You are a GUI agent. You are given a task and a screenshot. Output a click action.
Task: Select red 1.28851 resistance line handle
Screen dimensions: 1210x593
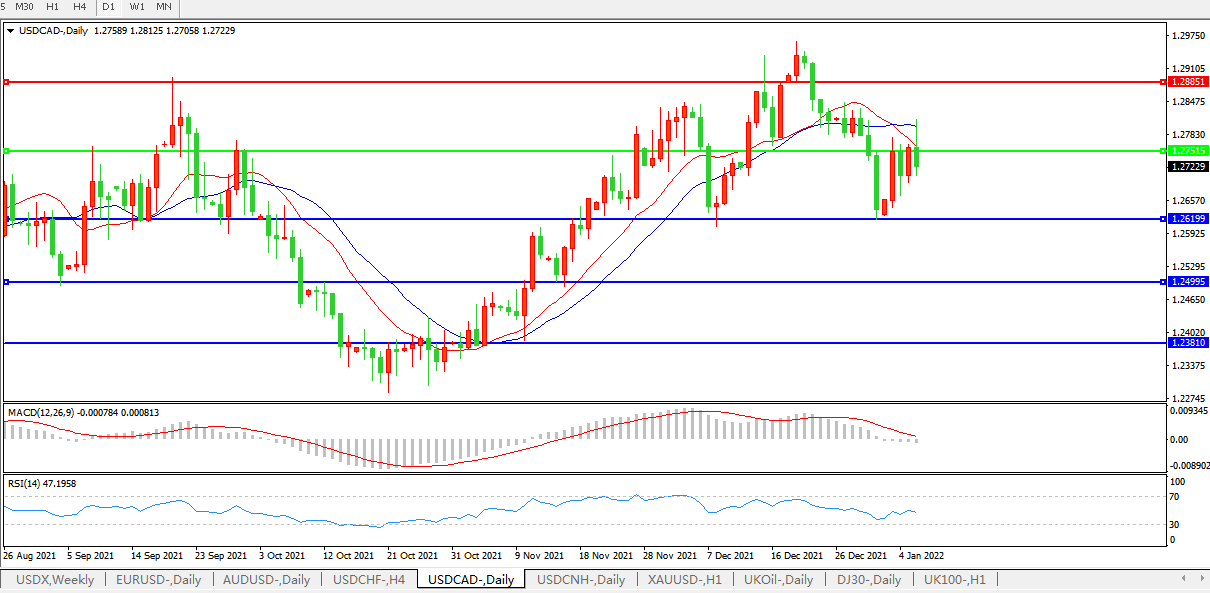click(x=7, y=82)
